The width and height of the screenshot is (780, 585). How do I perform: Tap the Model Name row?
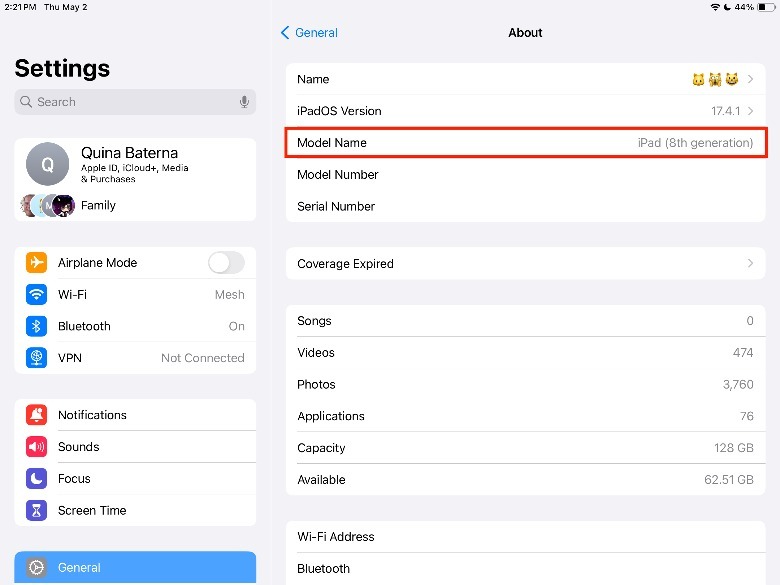(x=525, y=143)
